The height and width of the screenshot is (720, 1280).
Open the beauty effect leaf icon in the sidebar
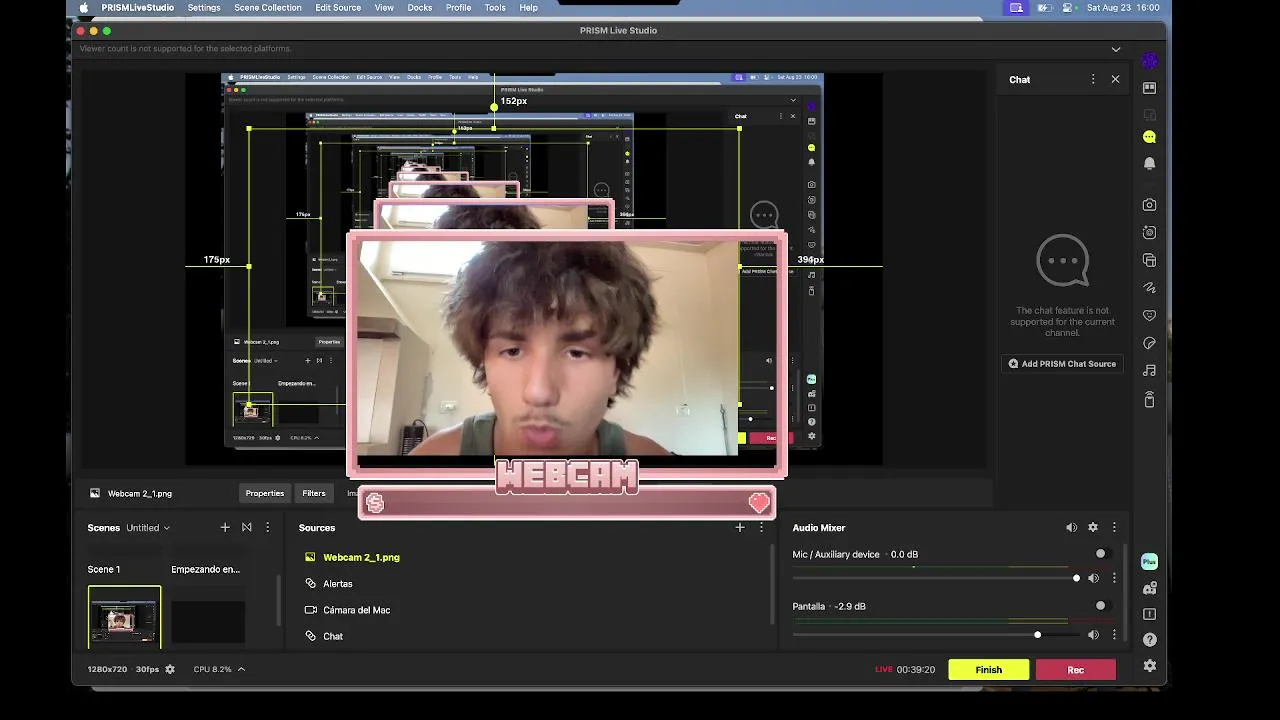[x=1149, y=343]
